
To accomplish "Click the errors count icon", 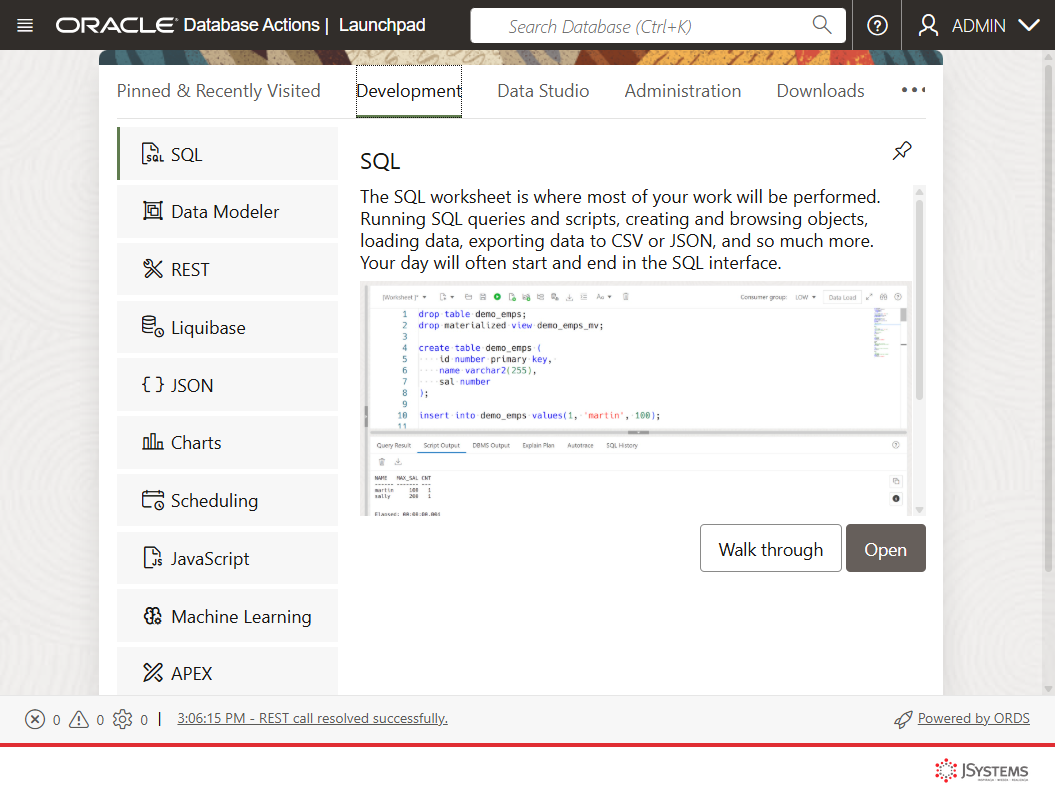I will tap(35, 719).
